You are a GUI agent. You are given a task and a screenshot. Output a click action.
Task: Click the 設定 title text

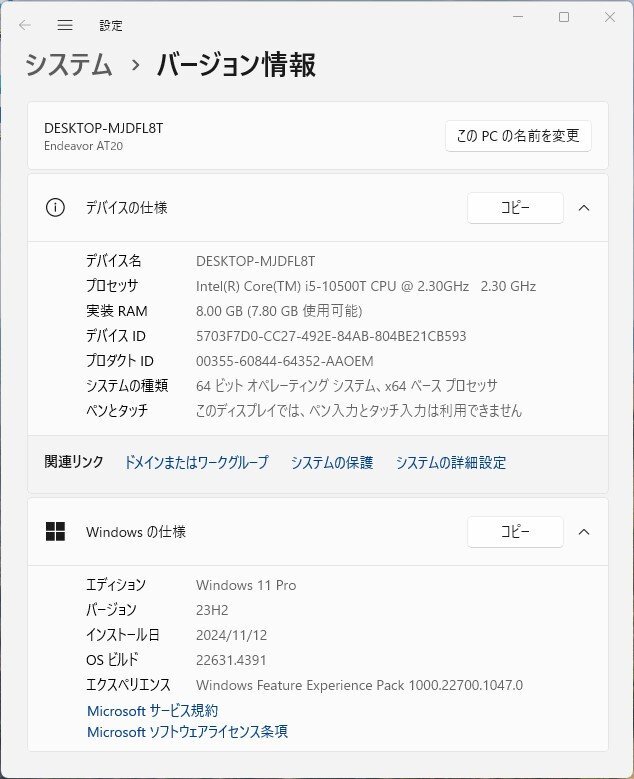pyautogui.click(x=110, y=25)
